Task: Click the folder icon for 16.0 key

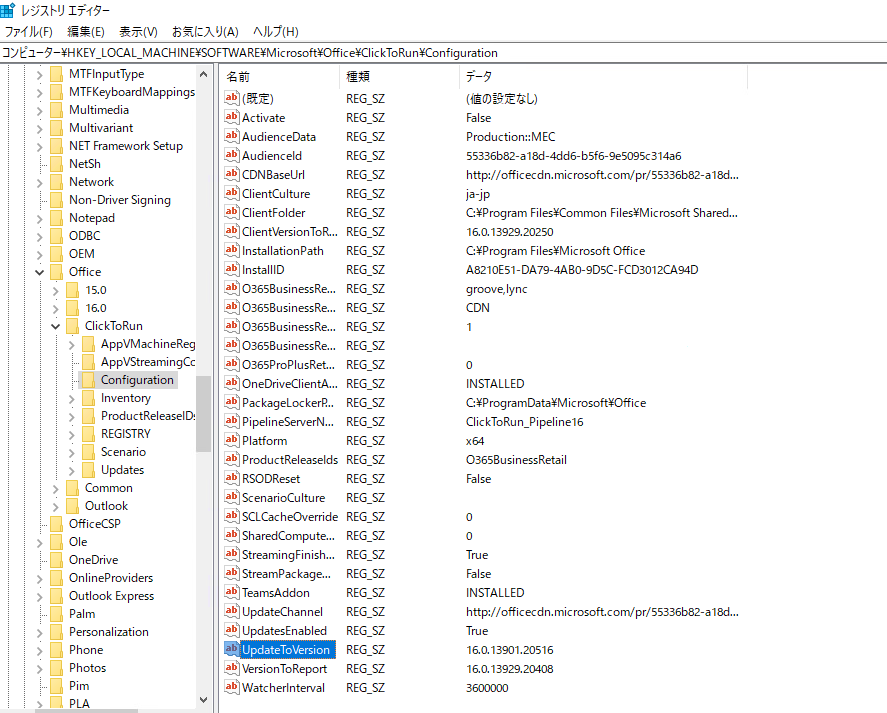Action: 72,308
